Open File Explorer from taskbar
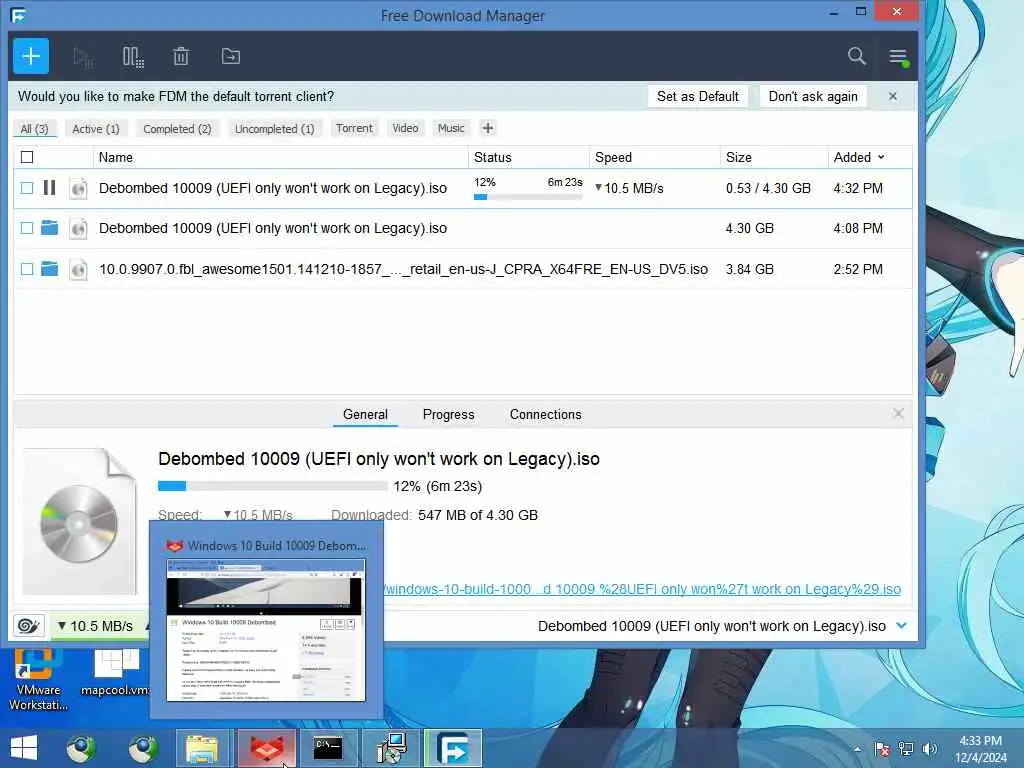The height and width of the screenshot is (768, 1024). tap(202, 748)
